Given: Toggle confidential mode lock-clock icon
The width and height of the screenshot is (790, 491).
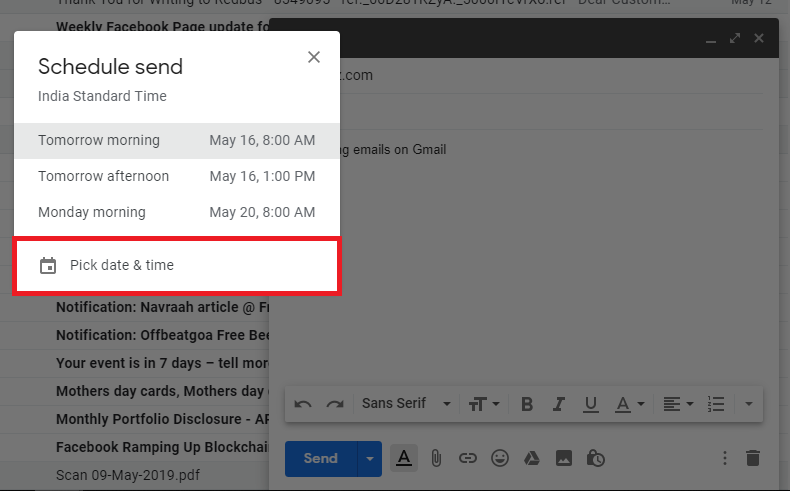Looking at the screenshot, I should (596, 458).
